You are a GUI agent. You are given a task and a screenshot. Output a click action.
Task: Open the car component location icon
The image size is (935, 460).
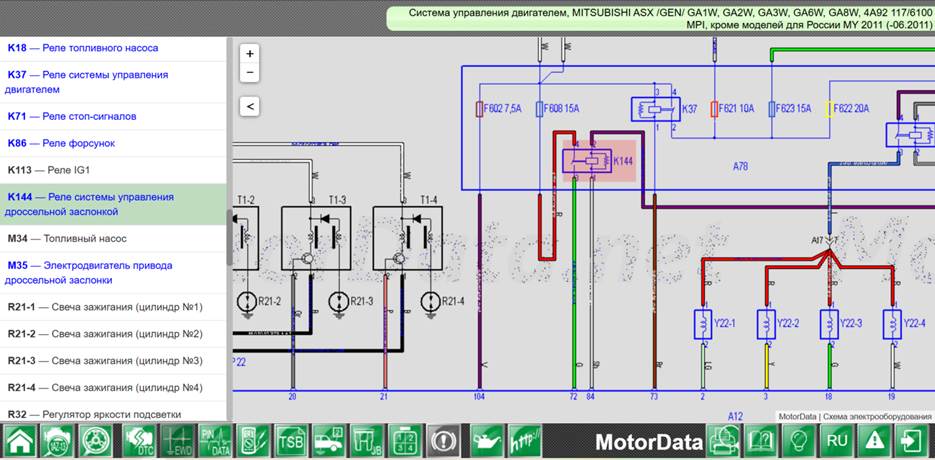click(x=330, y=442)
